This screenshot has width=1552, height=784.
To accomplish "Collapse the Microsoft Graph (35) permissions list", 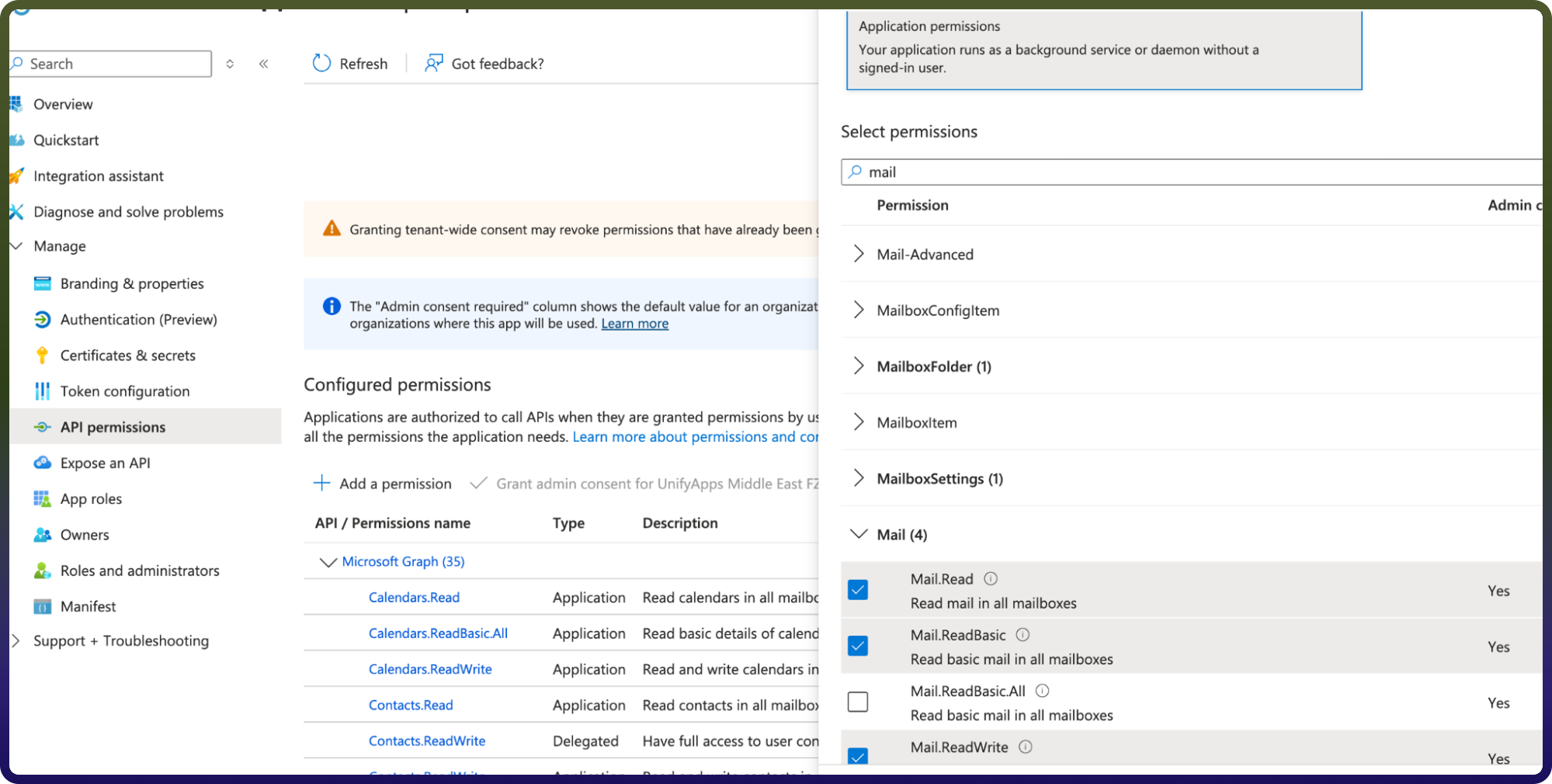I will [328, 562].
